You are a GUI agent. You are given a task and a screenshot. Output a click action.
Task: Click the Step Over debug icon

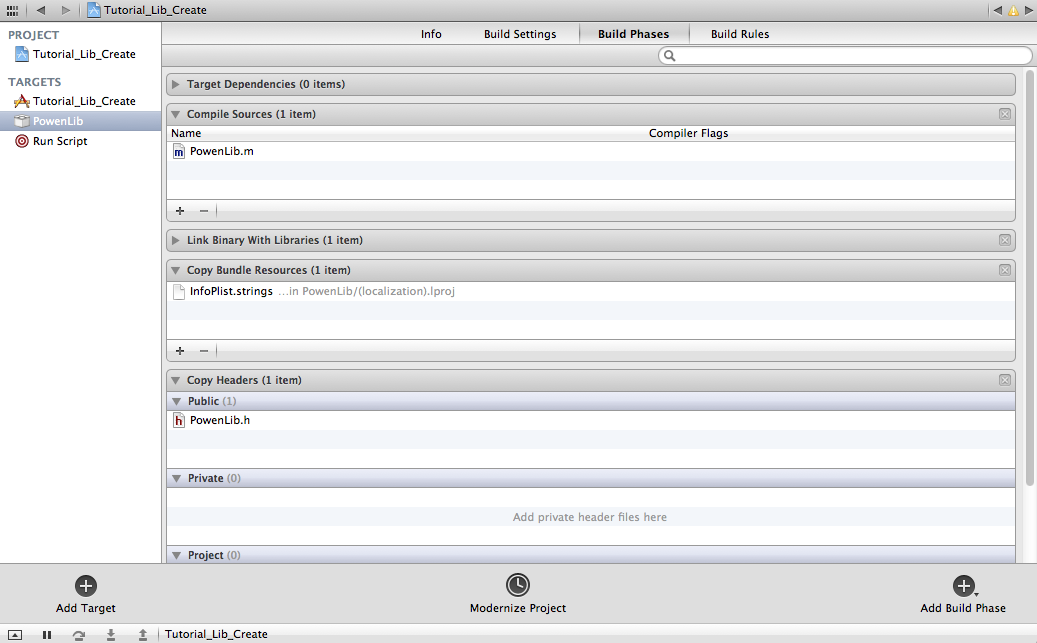pyautogui.click(x=79, y=634)
